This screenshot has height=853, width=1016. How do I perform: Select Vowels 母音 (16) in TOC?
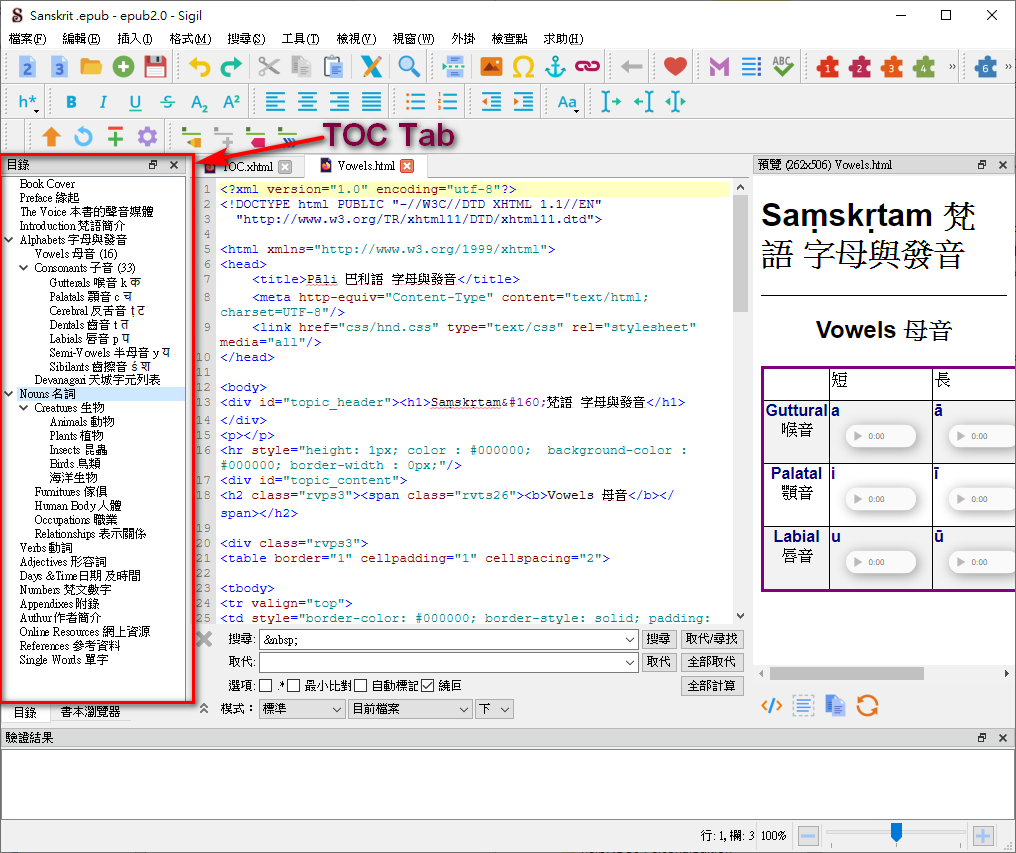(x=76, y=254)
